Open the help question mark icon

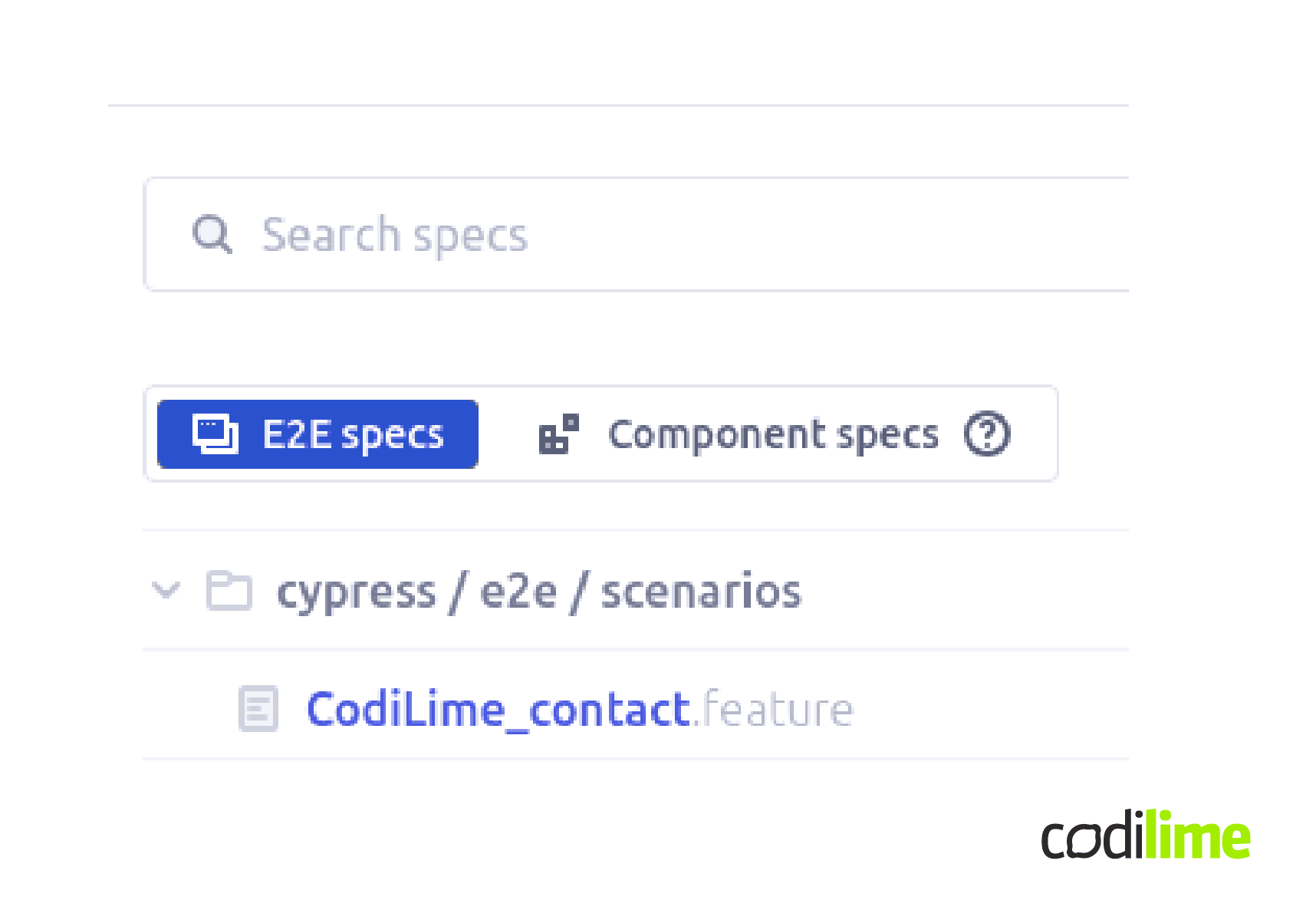(x=988, y=434)
